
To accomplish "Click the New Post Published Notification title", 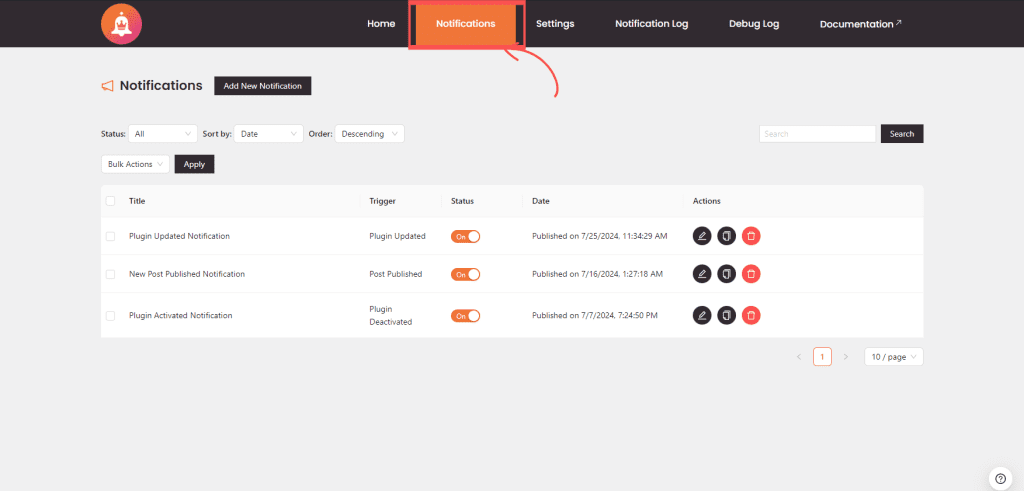I will pos(187,274).
